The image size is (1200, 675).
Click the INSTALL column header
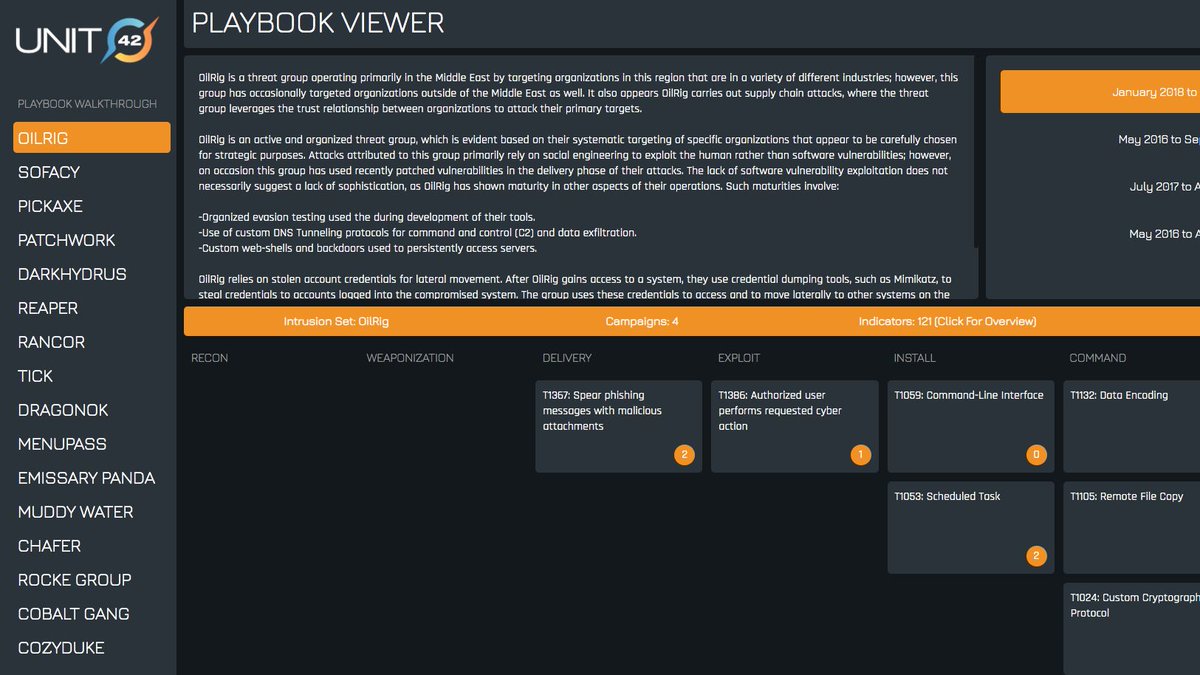pyautogui.click(x=915, y=358)
